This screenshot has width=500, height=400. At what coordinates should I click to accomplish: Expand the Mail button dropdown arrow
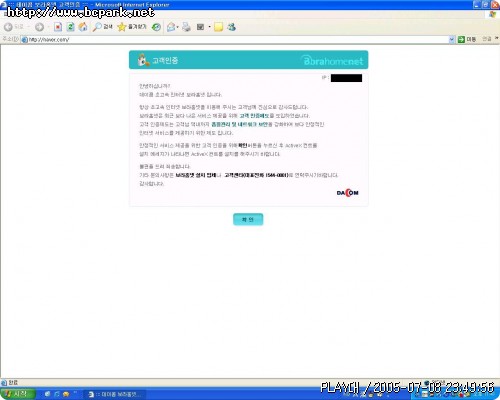178,27
